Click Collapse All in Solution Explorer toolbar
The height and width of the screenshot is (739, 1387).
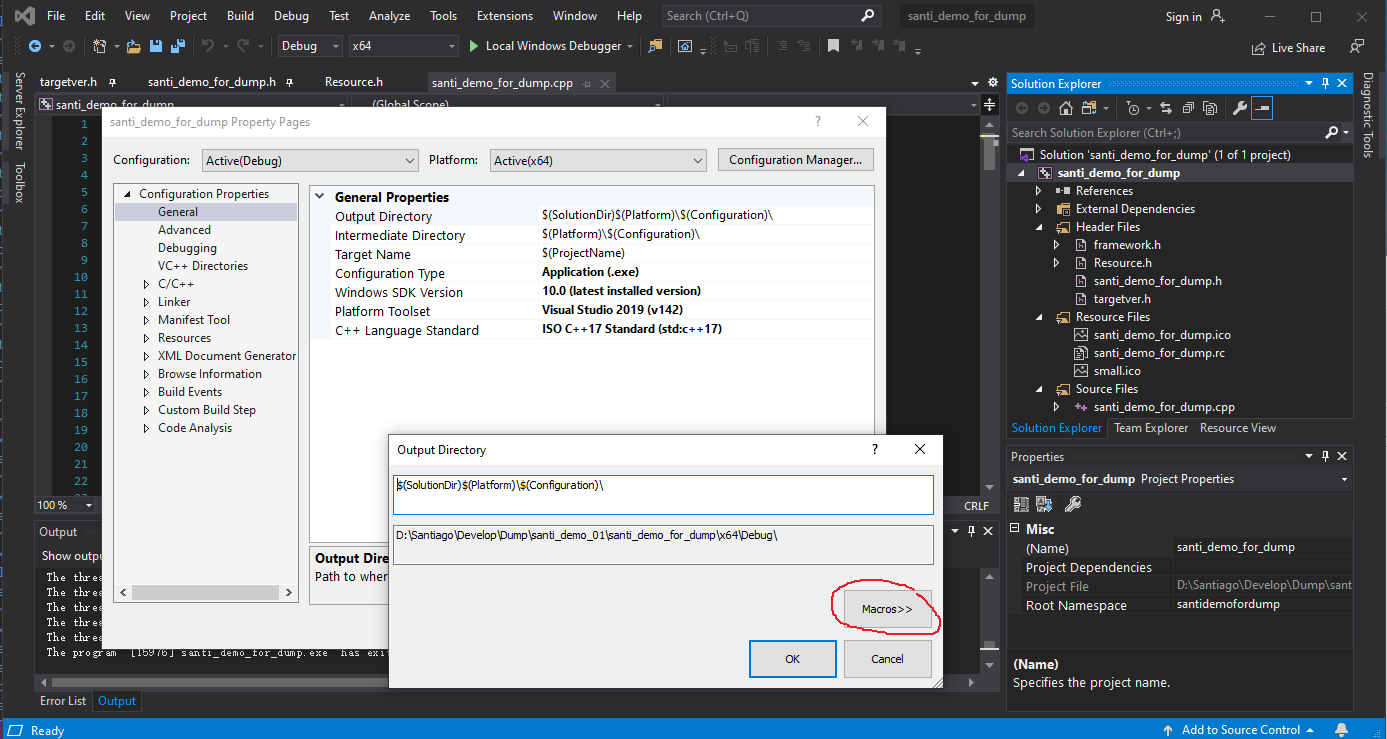(1187, 108)
